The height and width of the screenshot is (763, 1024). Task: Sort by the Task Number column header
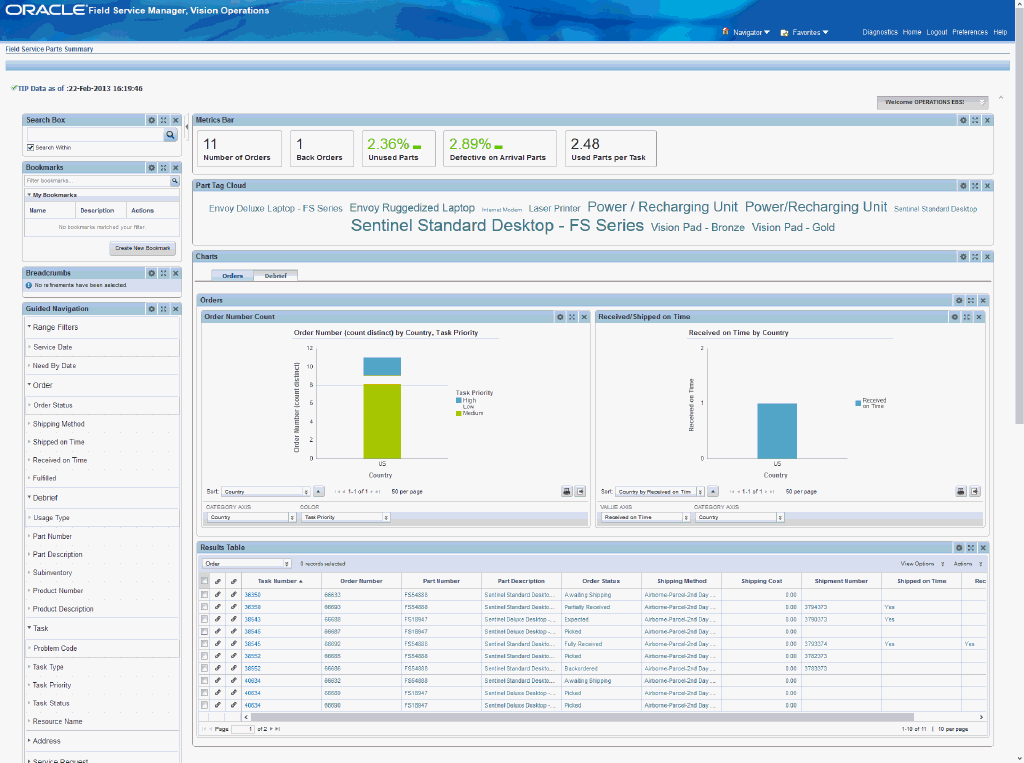tap(280, 581)
